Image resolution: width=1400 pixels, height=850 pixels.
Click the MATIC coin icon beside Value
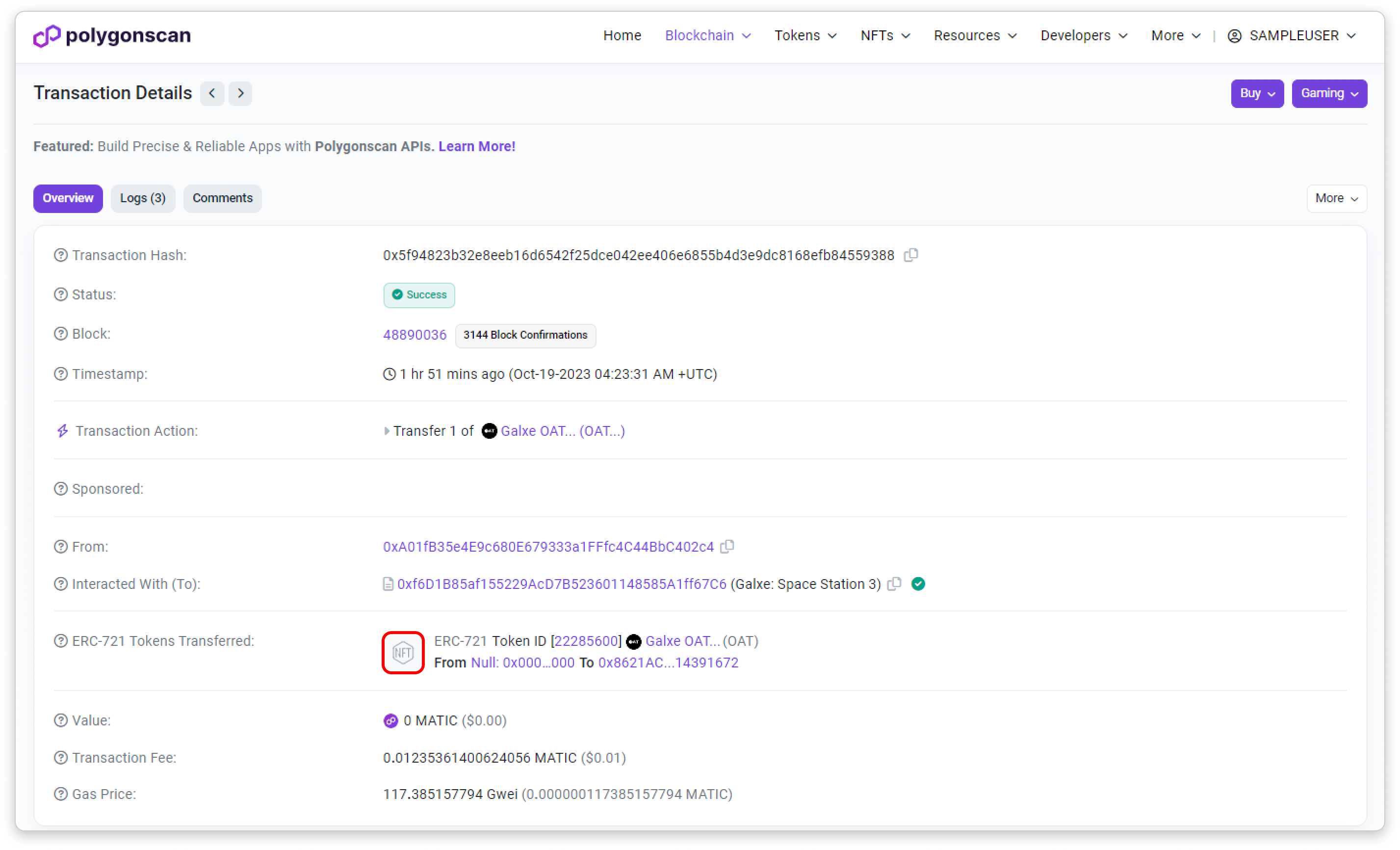click(391, 721)
